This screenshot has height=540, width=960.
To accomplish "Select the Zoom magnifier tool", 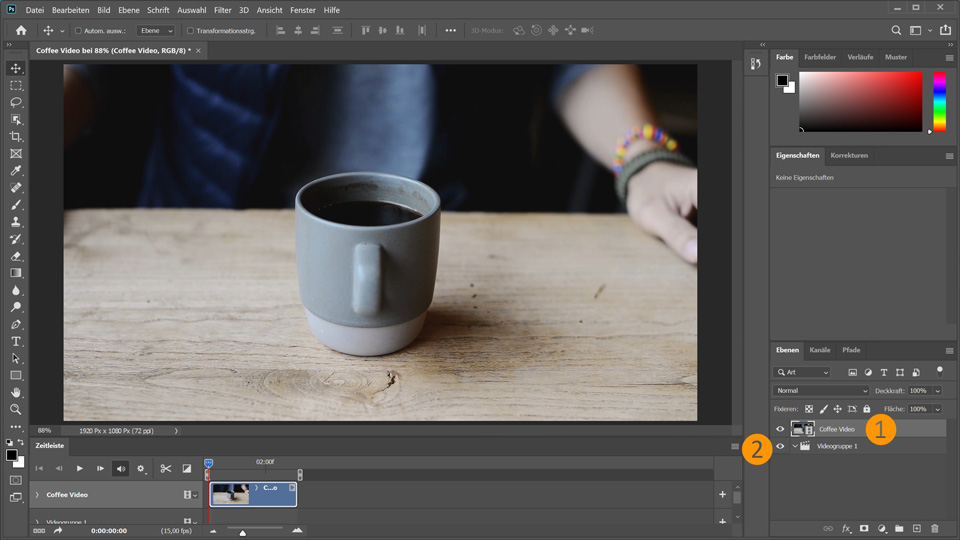I will (x=16, y=409).
